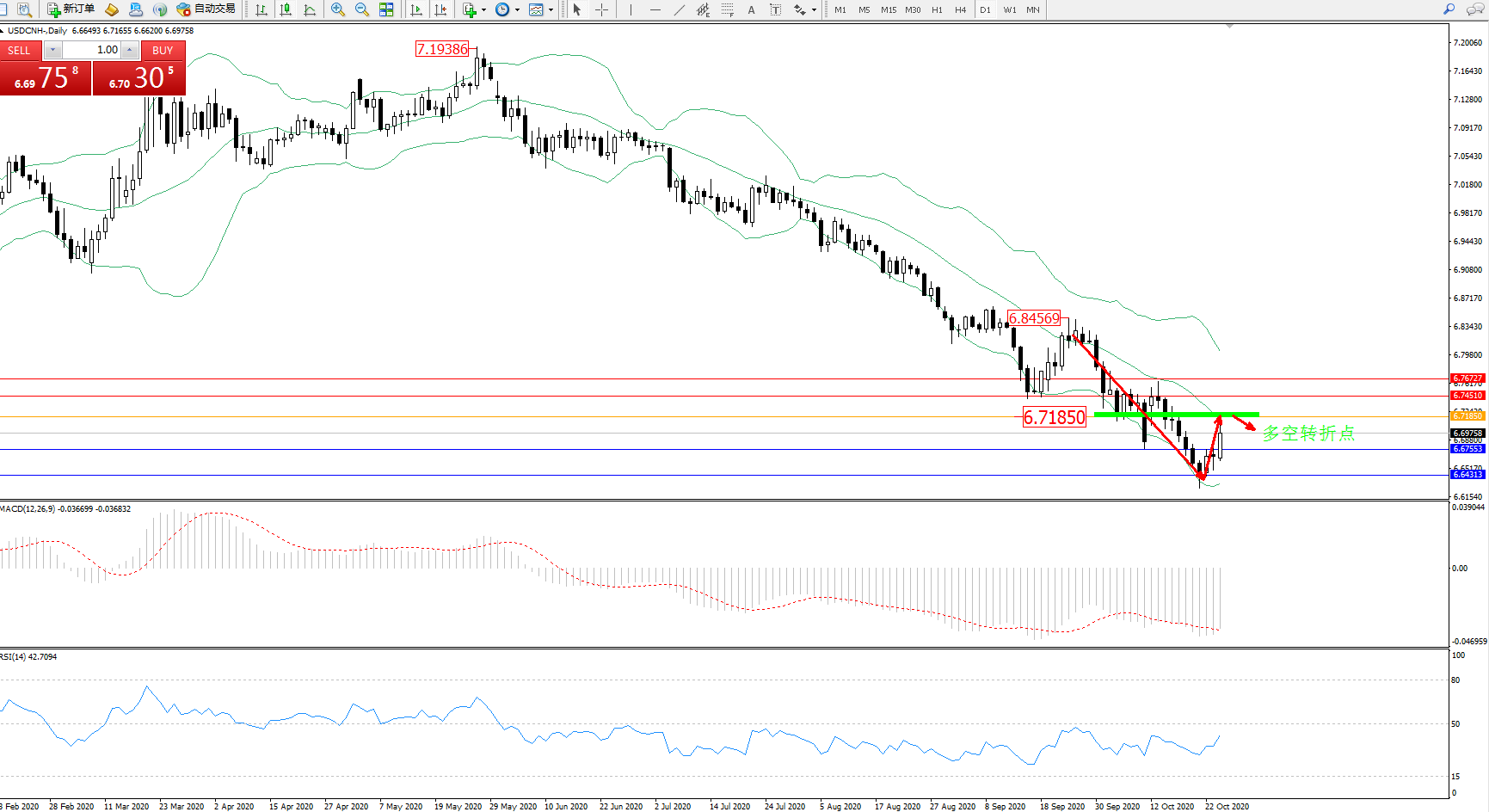Switch chart to candlestick mode

[x=286, y=9]
